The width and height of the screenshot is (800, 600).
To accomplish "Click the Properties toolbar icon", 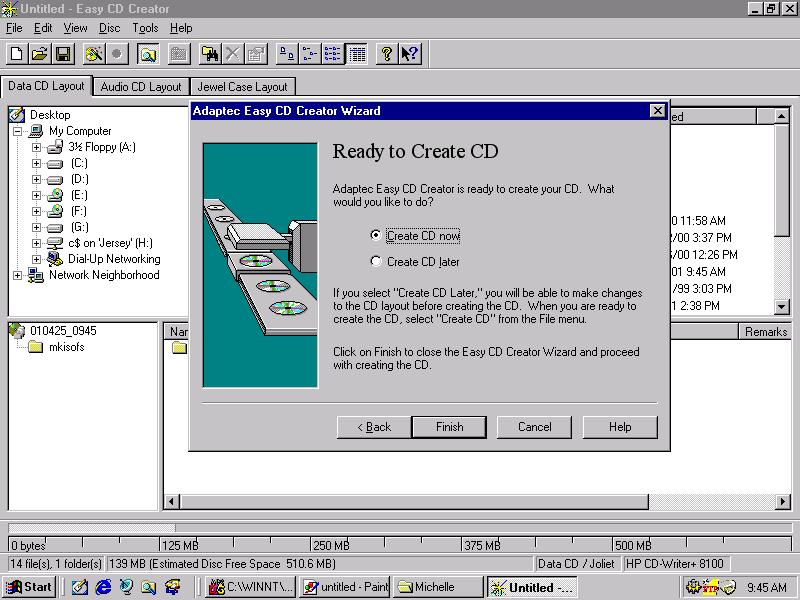I will [x=256, y=54].
